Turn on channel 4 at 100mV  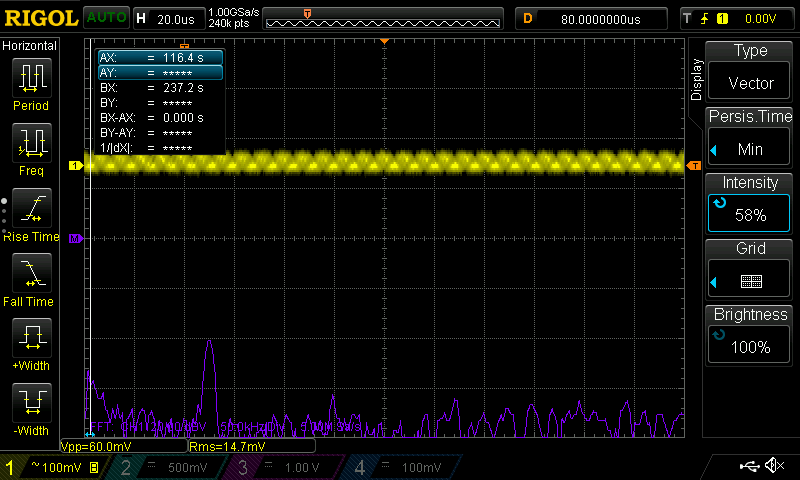(x=402, y=467)
